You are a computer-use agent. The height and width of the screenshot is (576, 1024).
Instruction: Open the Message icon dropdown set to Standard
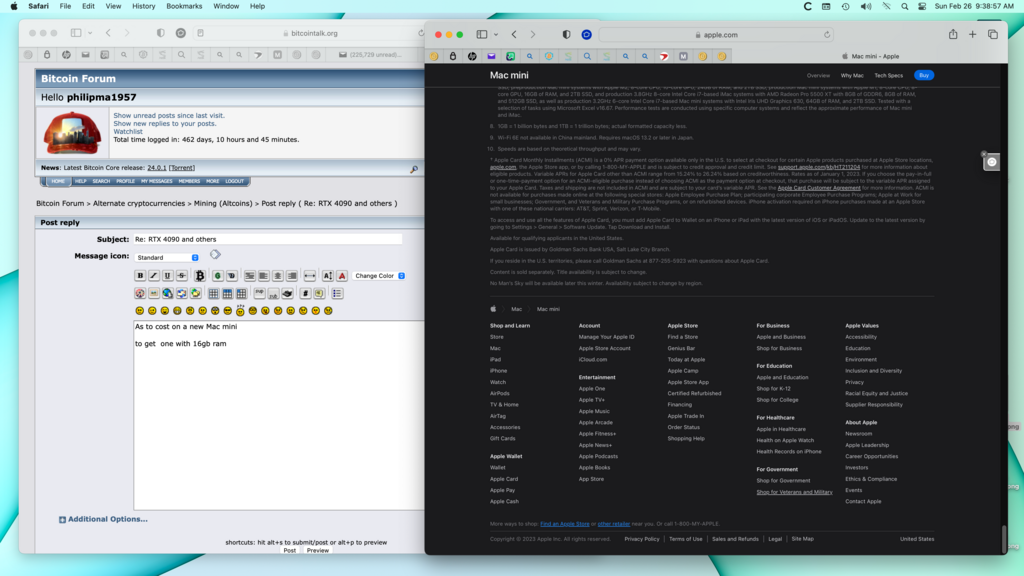click(167, 257)
